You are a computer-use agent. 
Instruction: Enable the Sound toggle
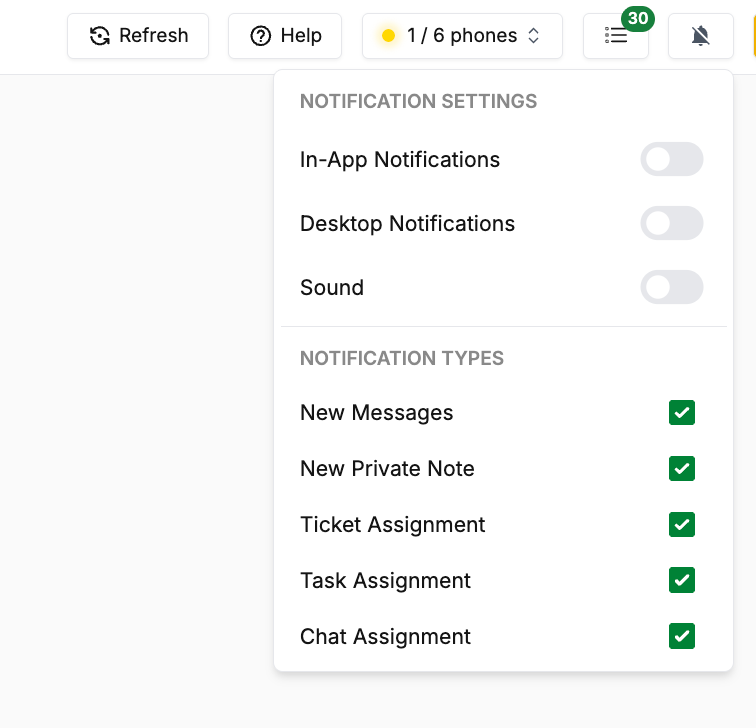coord(672,287)
